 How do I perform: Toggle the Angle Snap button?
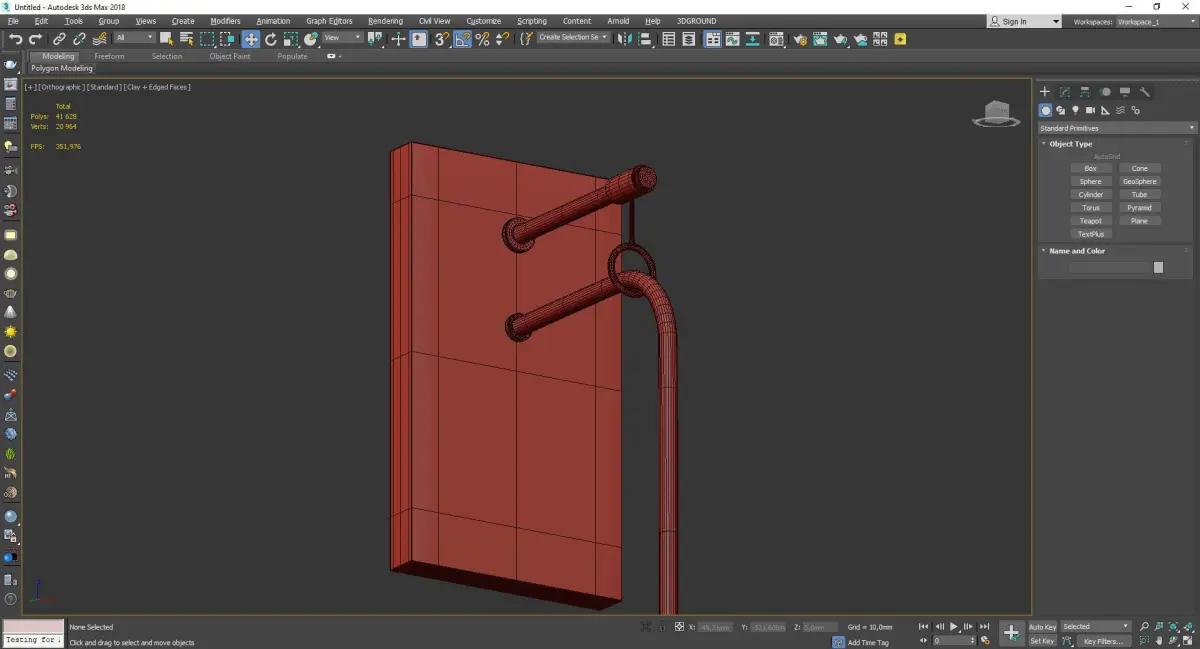[463, 39]
